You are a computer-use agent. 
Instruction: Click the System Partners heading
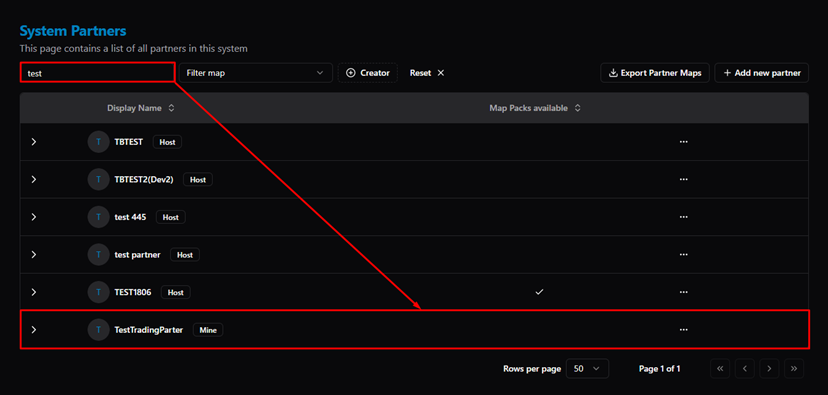73,31
